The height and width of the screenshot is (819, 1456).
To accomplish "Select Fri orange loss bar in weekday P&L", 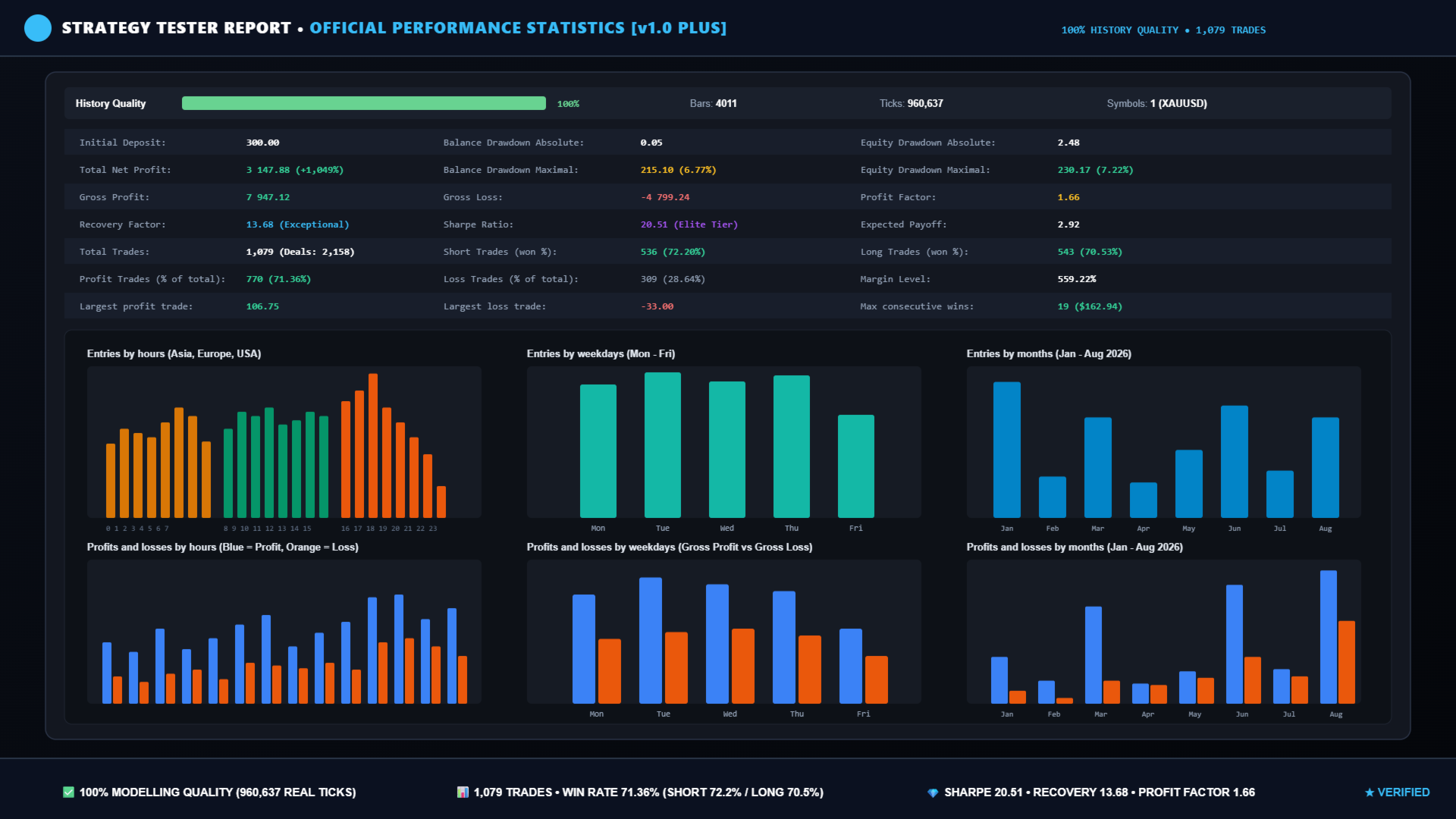I will pyautogui.click(x=877, y=679).
